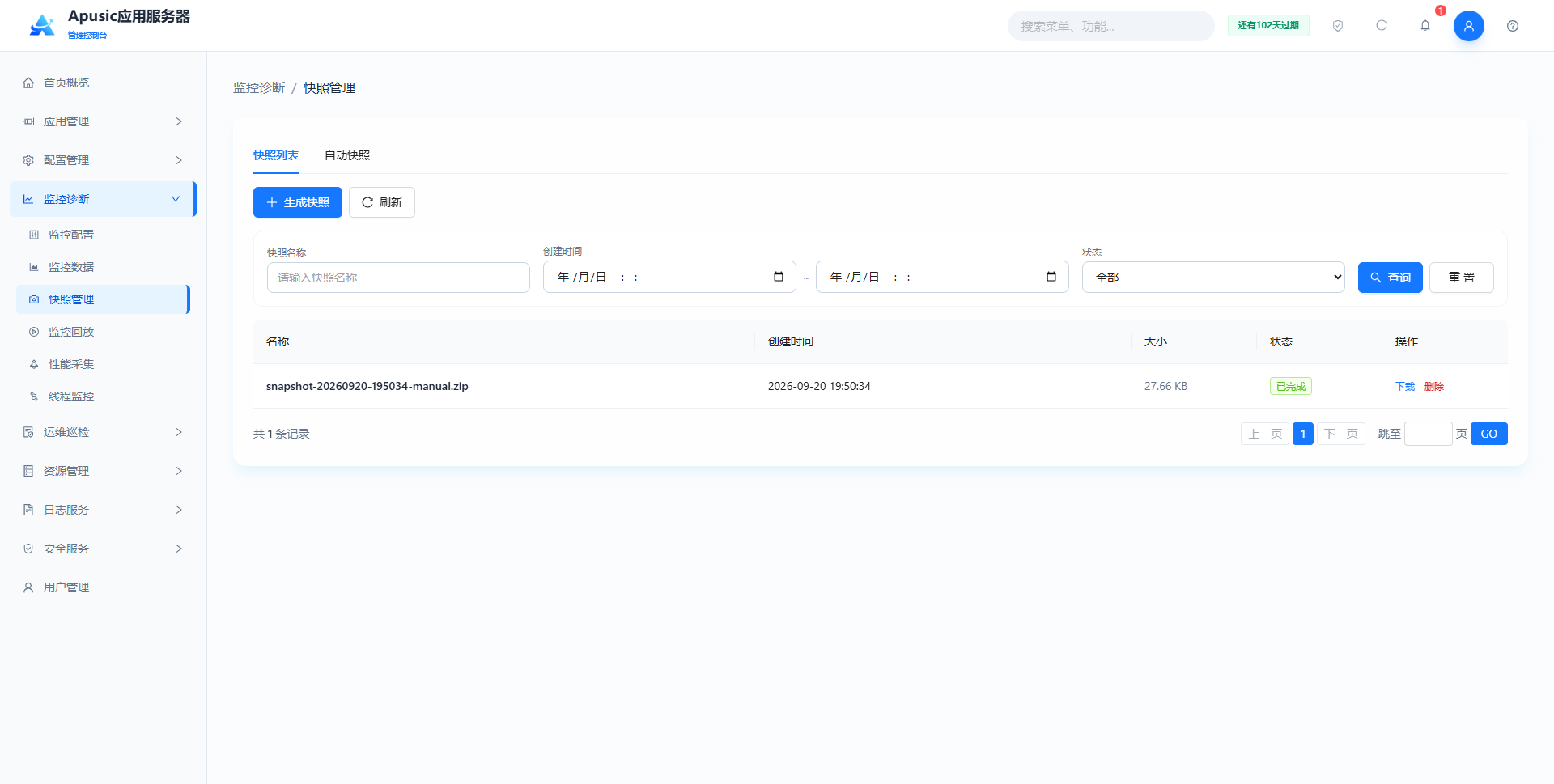Viewport: 1554px width, 784px height.
Task: Open the start date calendar picker icon
Action: pos(779,277)
